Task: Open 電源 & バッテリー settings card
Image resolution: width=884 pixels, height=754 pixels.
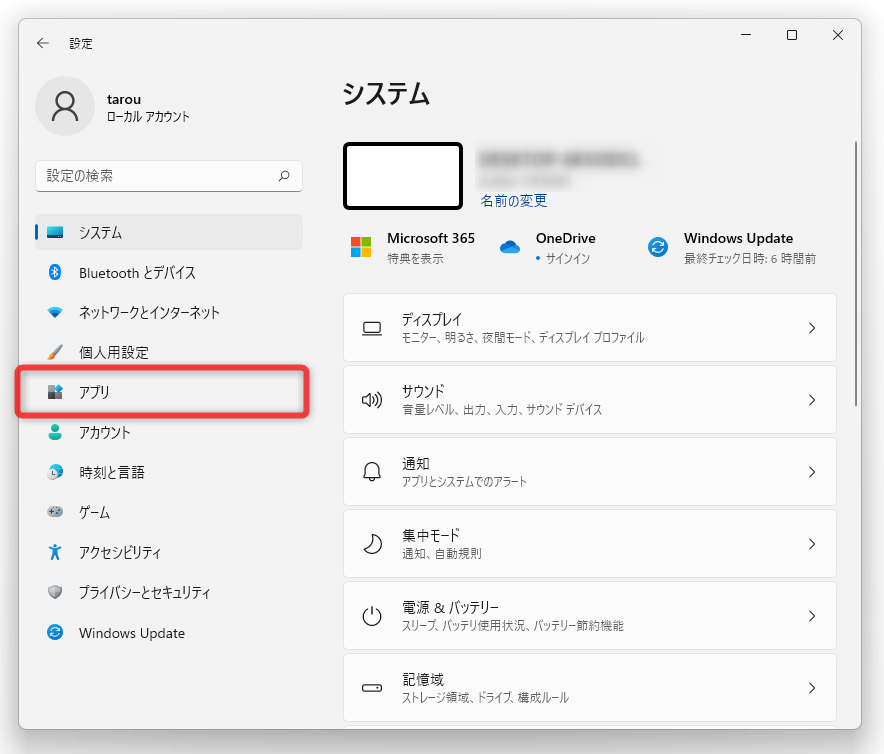Action: click(x=590, y=616)
